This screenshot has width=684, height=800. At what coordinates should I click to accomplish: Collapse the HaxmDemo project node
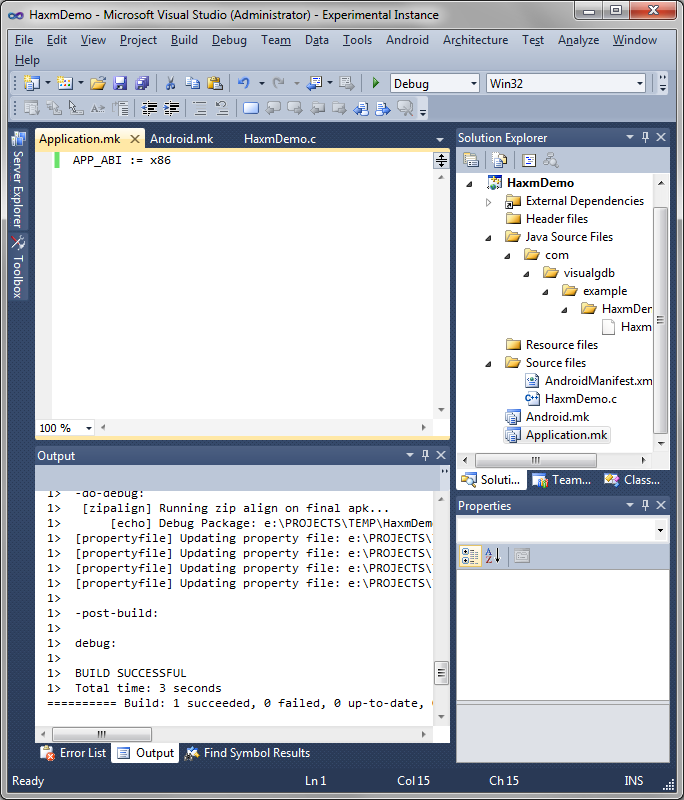(x=469, y=184)
